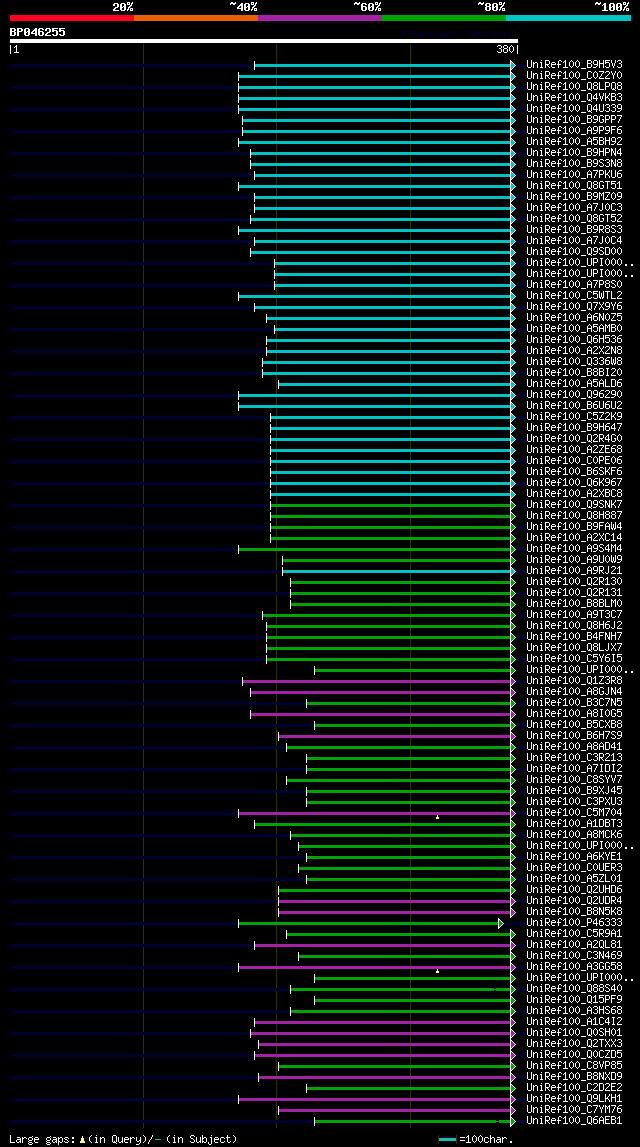Screen dimensions: 640x1147
Task: Select the UniRef100_A1DBT3 hit
Action: (x=574, y=824)
